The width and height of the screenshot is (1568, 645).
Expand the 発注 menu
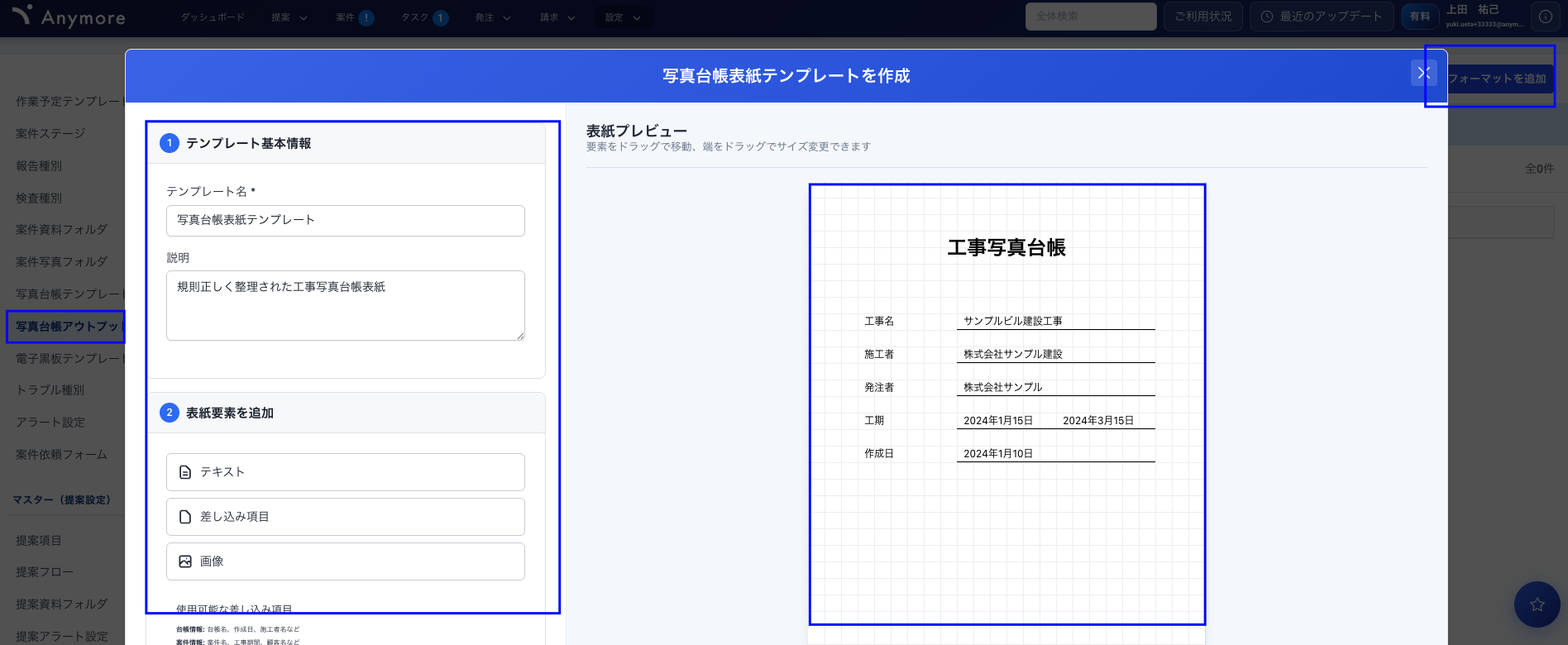493,17
